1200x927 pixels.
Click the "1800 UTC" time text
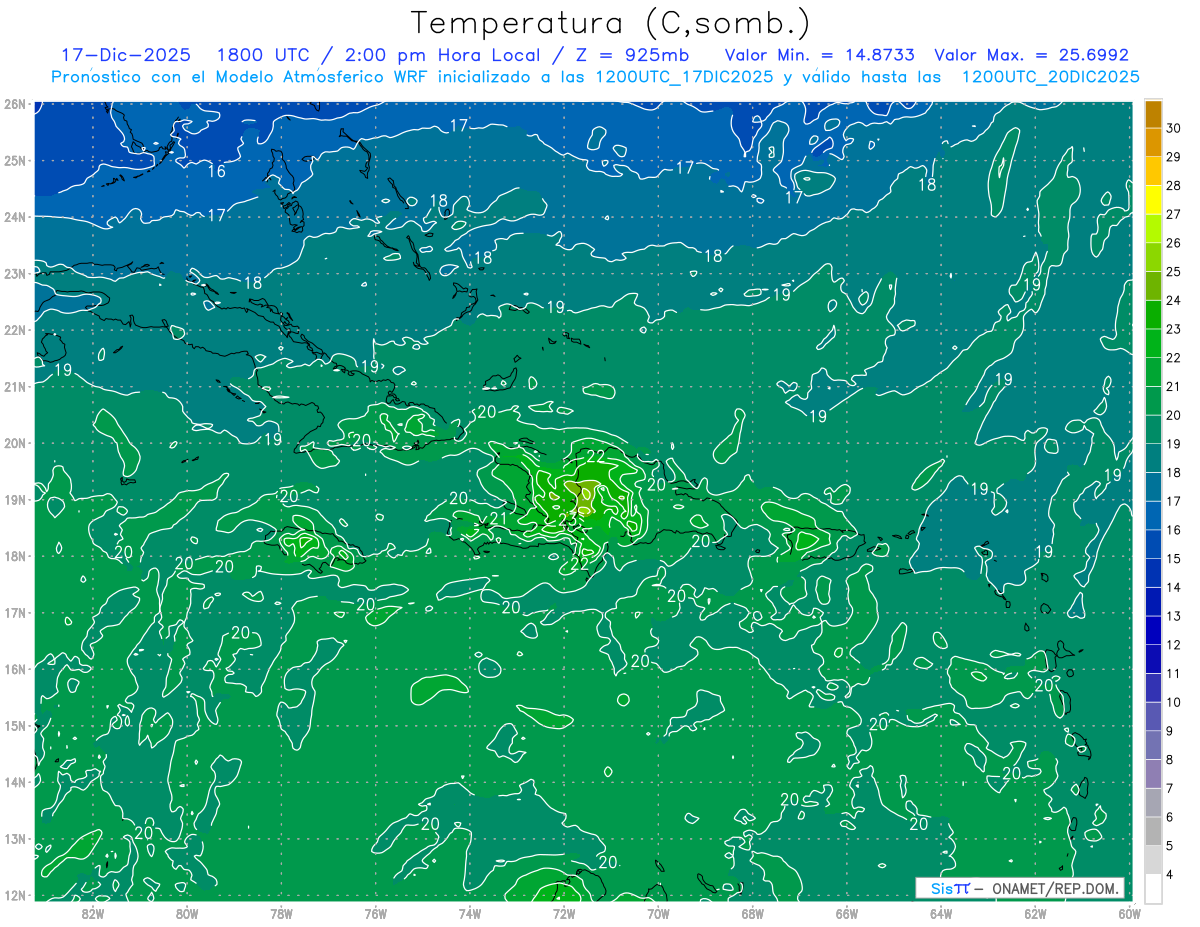[x=262, y=55]
